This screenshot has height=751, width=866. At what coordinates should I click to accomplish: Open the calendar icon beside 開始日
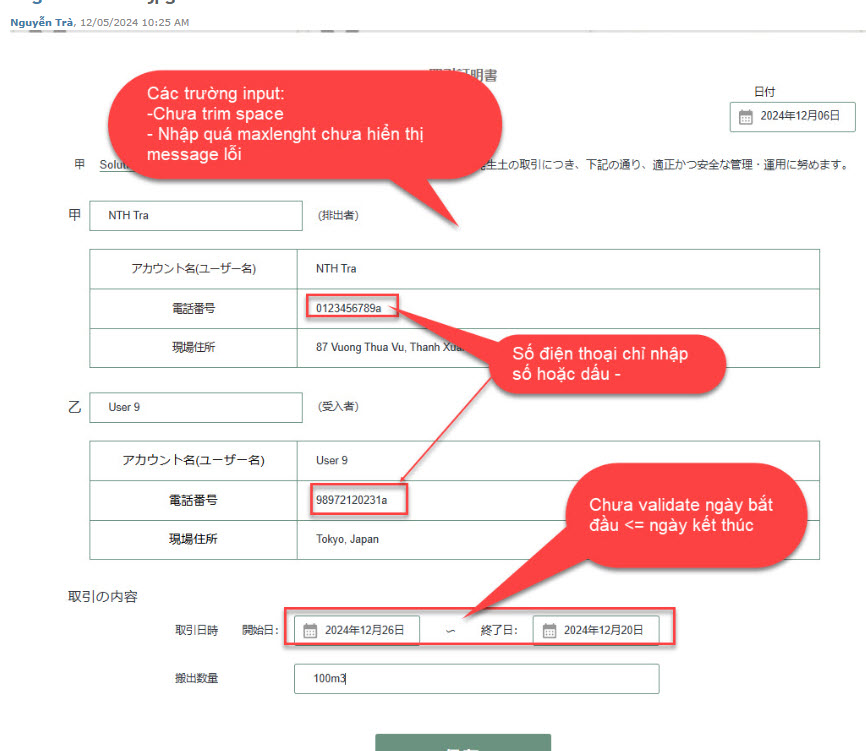coord(310,630)
